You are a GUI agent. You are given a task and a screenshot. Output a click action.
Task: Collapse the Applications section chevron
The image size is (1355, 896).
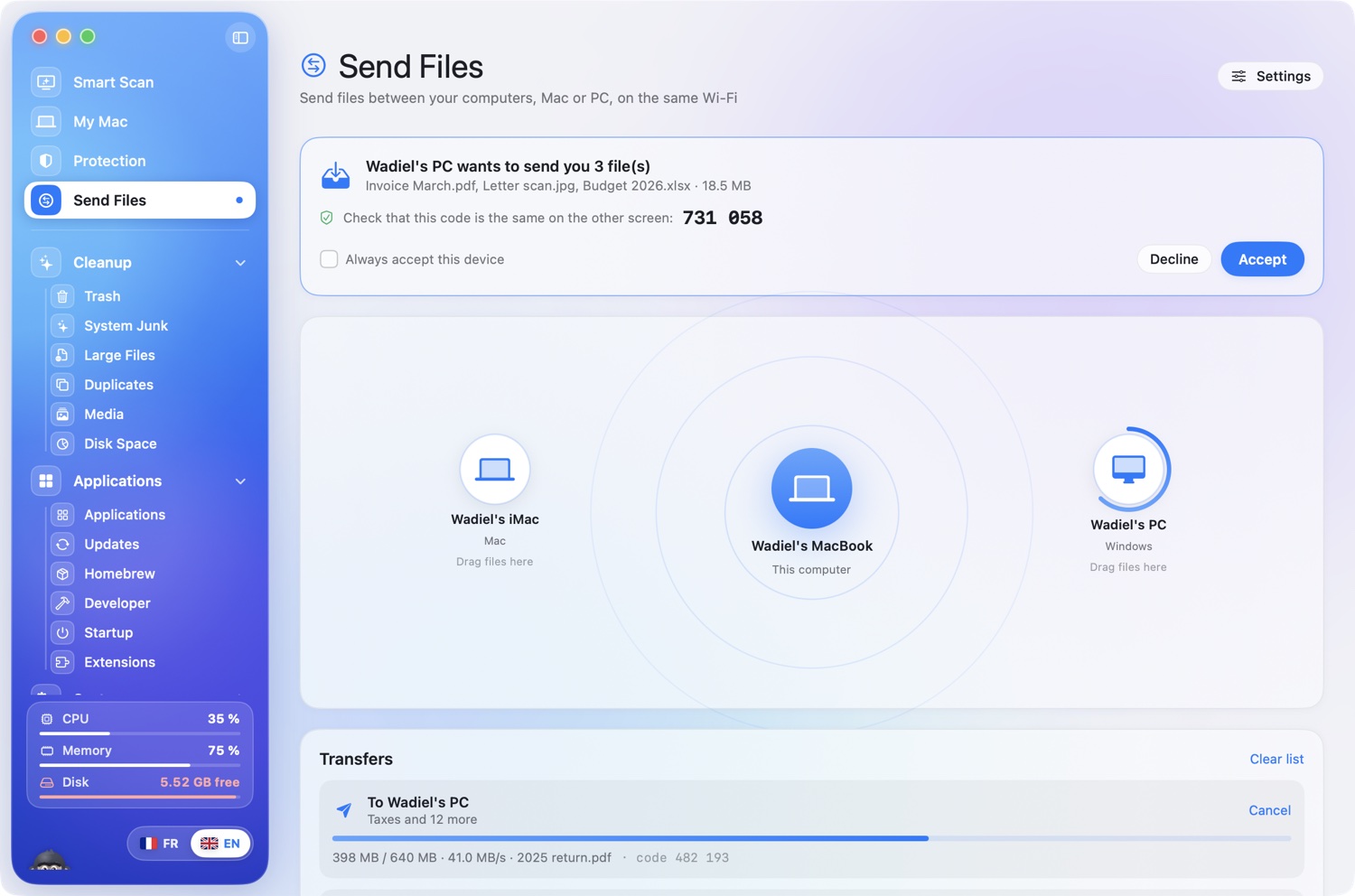pyautogui.click(x=240, y=481)
